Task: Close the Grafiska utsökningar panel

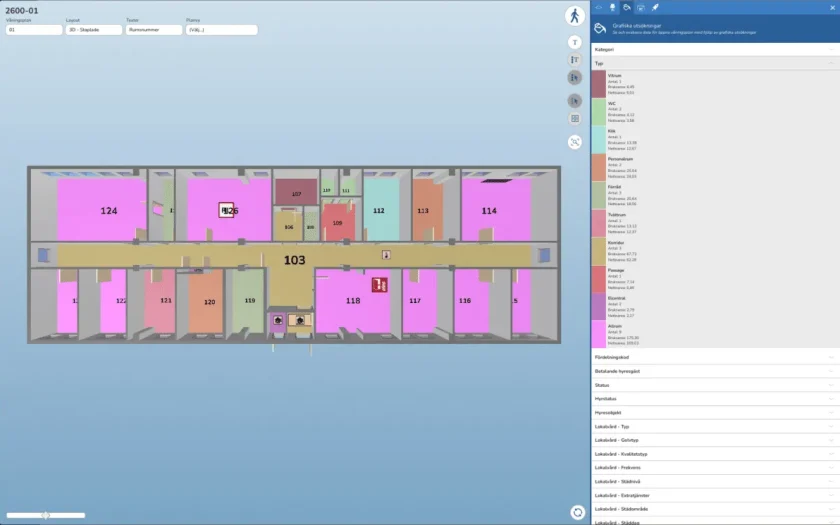Action: pyautogui.click(x=832, y=7)
